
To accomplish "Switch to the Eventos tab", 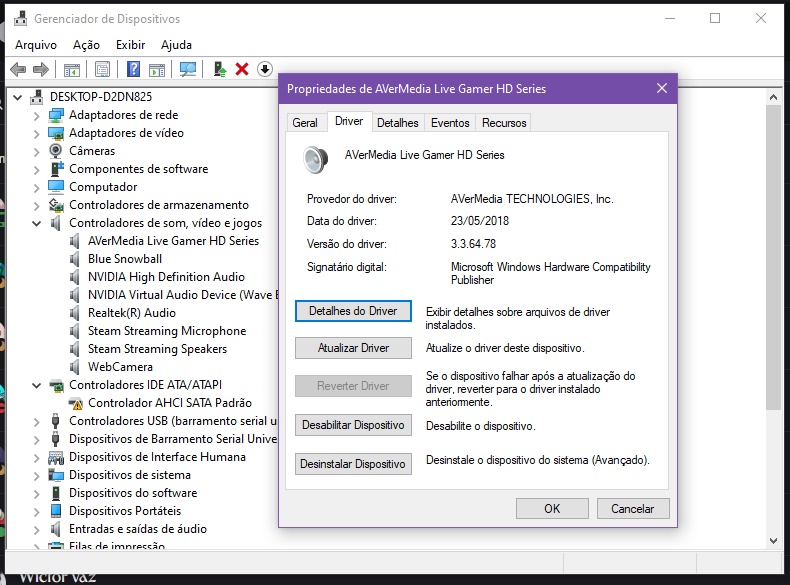I will click(x=450, y=123).
